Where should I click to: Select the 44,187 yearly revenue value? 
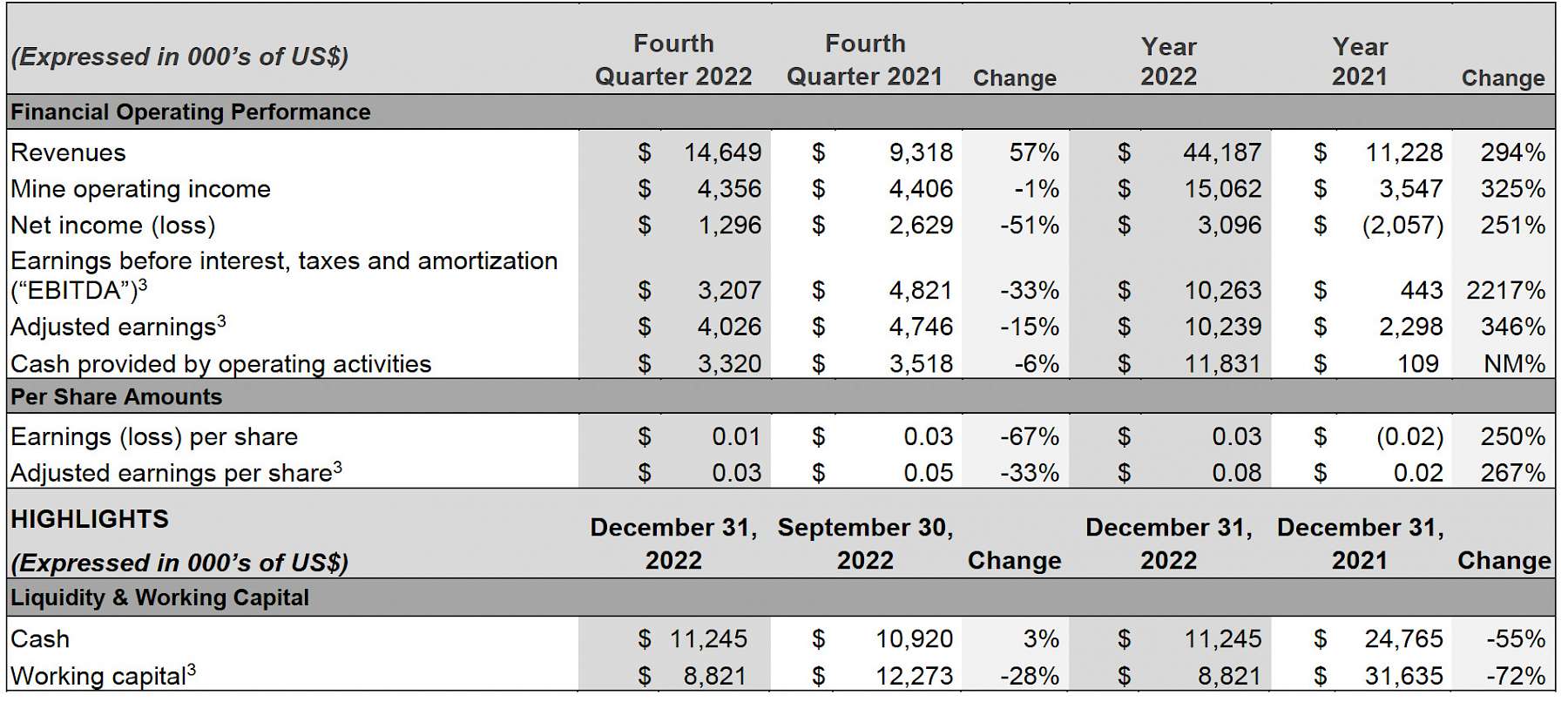pyautogui.click(x=1221, y=153)
